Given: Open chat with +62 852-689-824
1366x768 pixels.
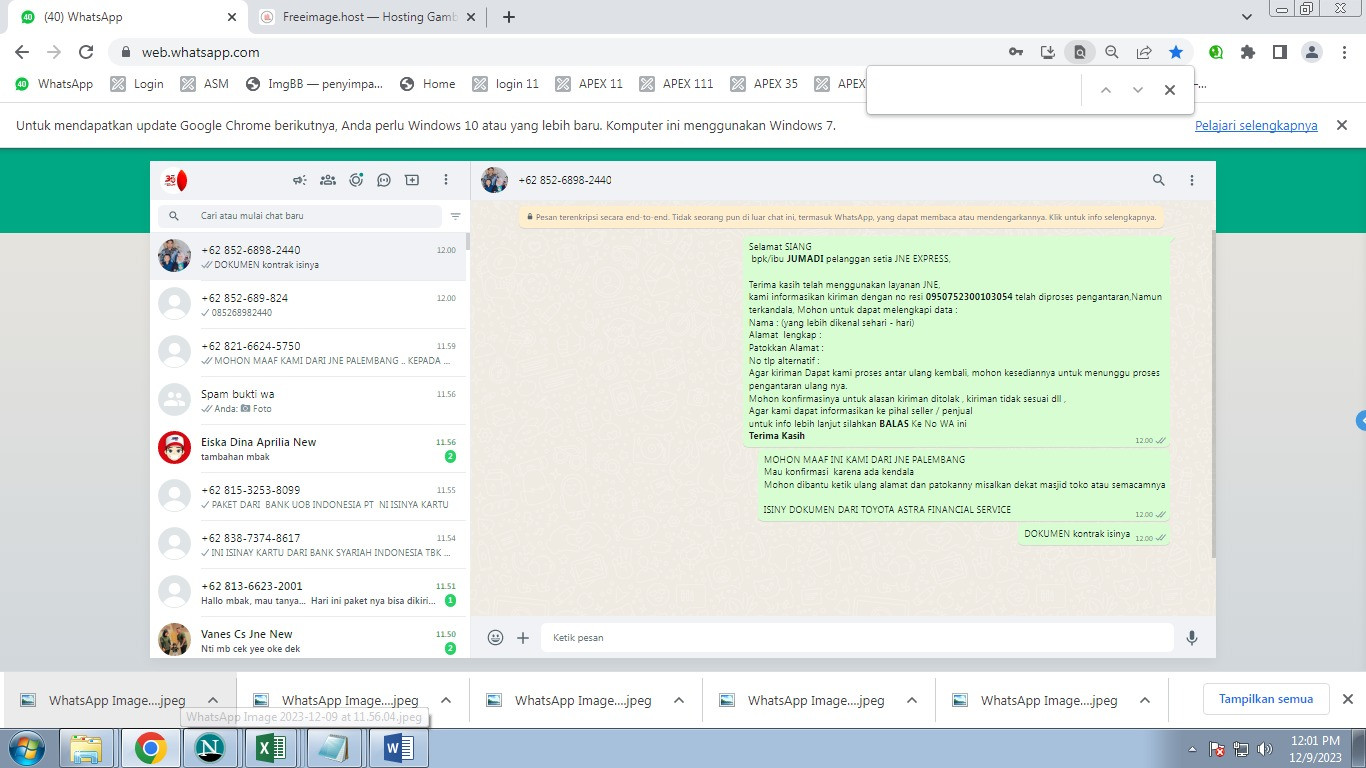Looking at the screenshot, I should click(308, 305).
